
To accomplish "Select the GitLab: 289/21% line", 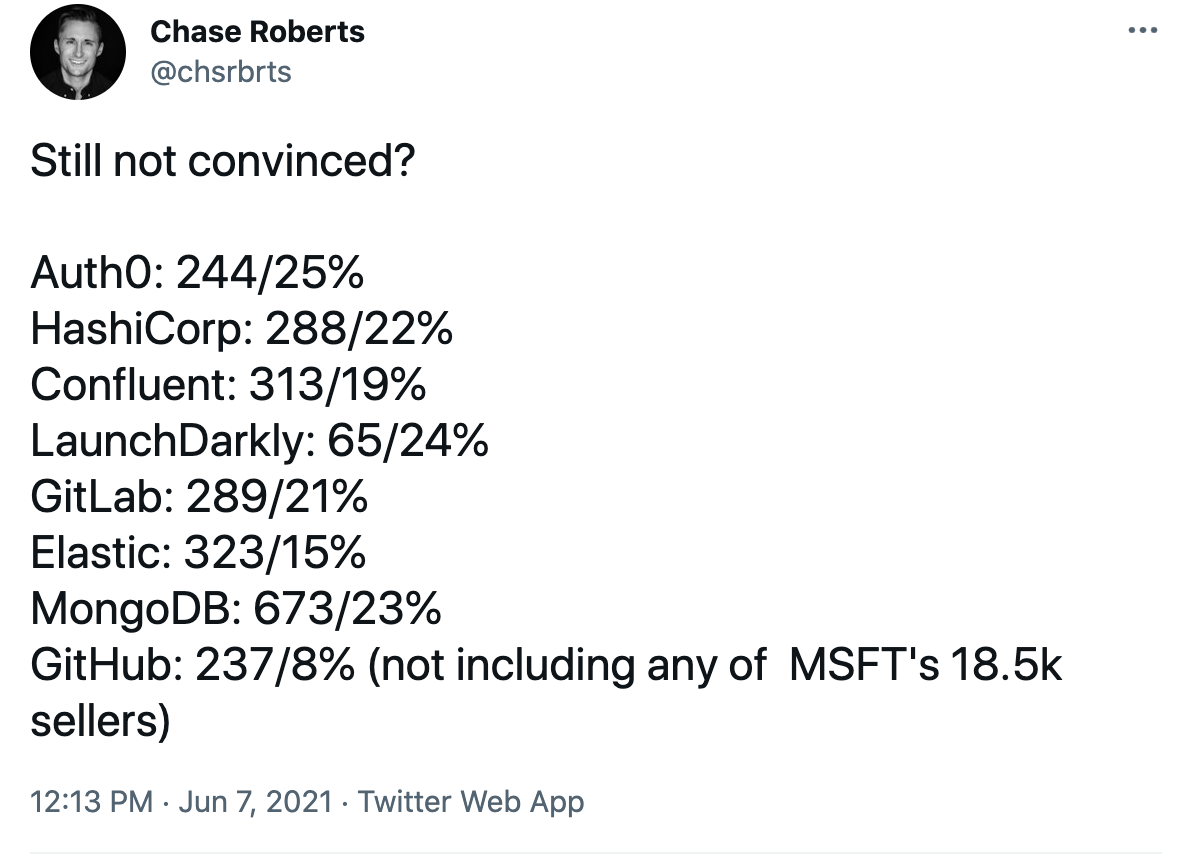I will point(199,497).
